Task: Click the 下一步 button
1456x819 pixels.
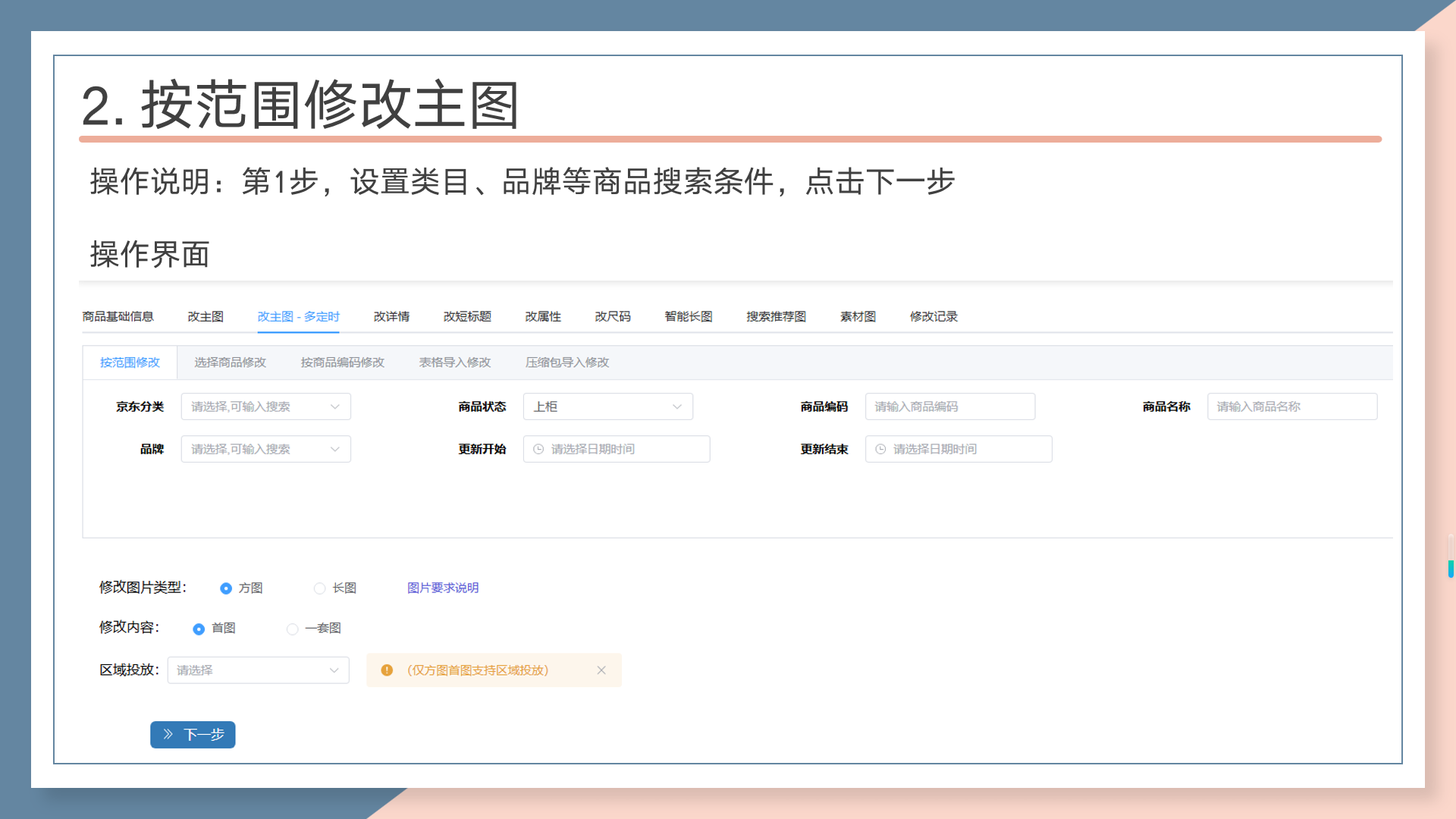Action: (x=193, y=734)
